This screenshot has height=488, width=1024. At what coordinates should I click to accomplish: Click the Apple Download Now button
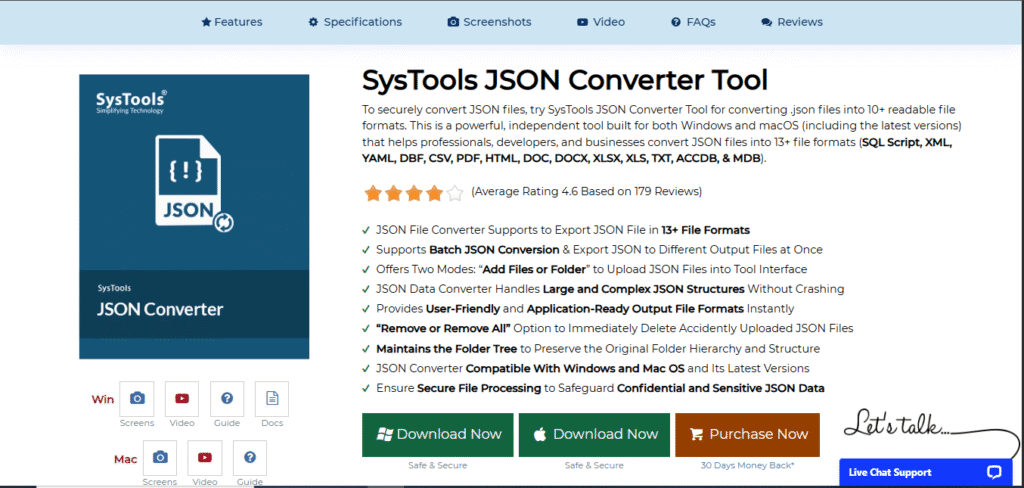pos(594,434)
